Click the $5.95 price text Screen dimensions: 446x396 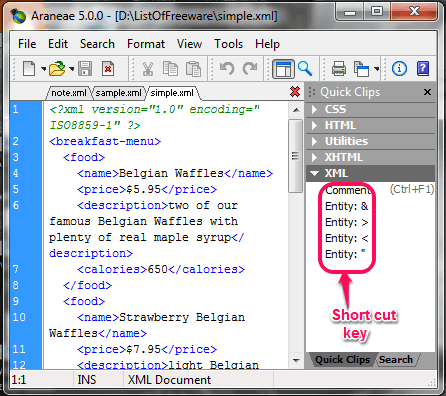[144, 189]
